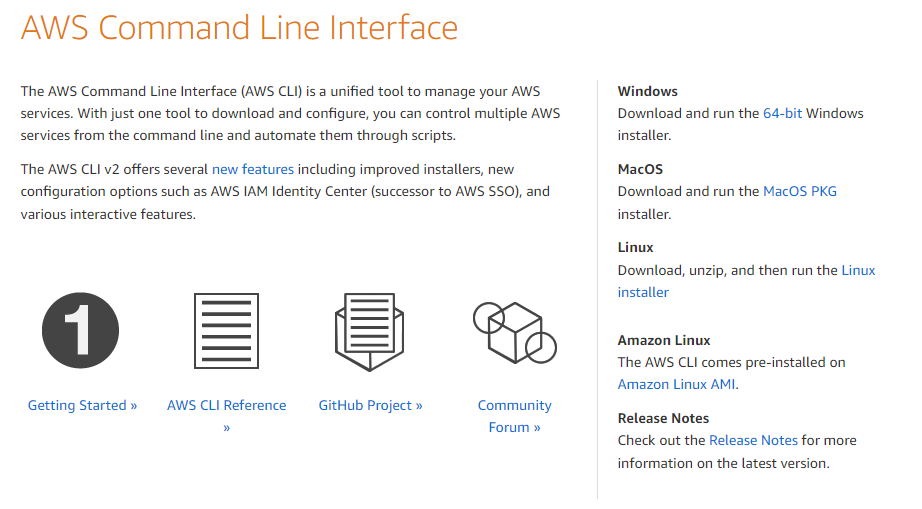Click the AWS CLI Reference document icon

(226, 330)
